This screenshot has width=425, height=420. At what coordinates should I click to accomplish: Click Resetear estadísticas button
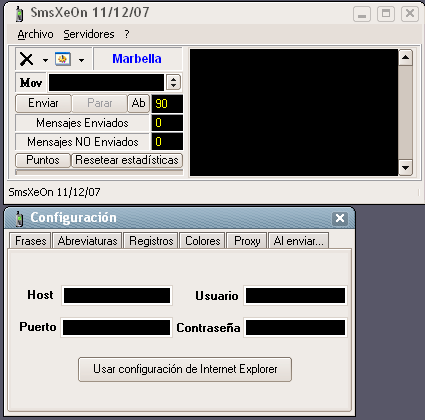[x=127, y=160]
